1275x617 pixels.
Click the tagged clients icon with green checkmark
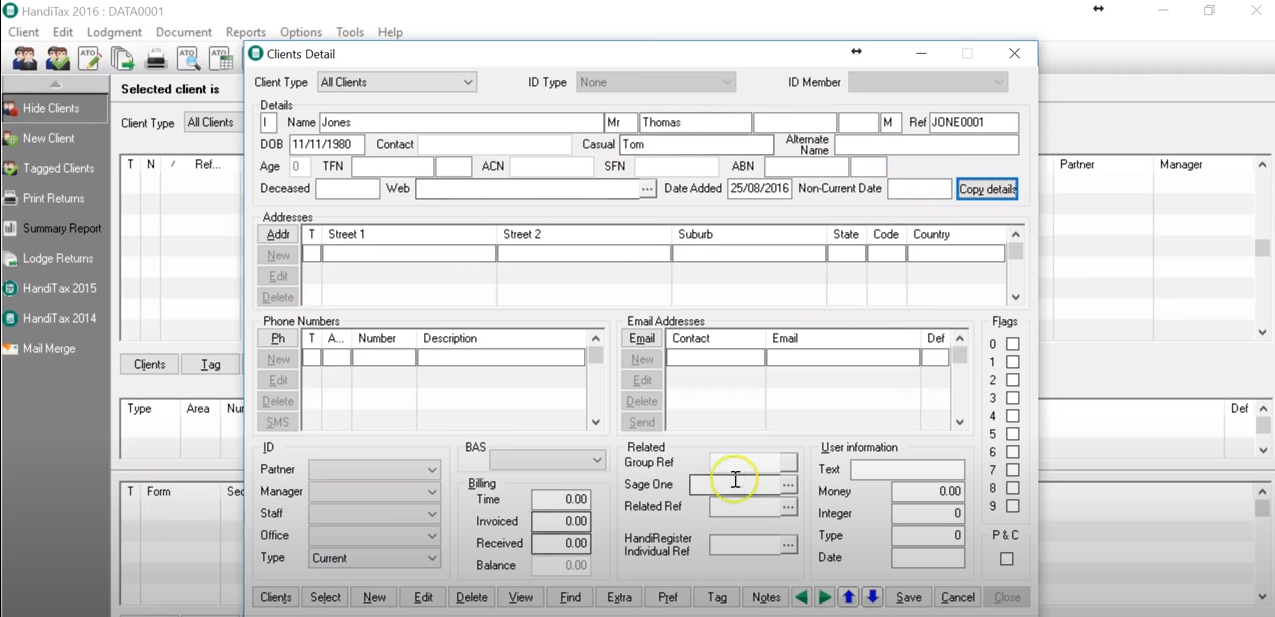click(58, 59)
